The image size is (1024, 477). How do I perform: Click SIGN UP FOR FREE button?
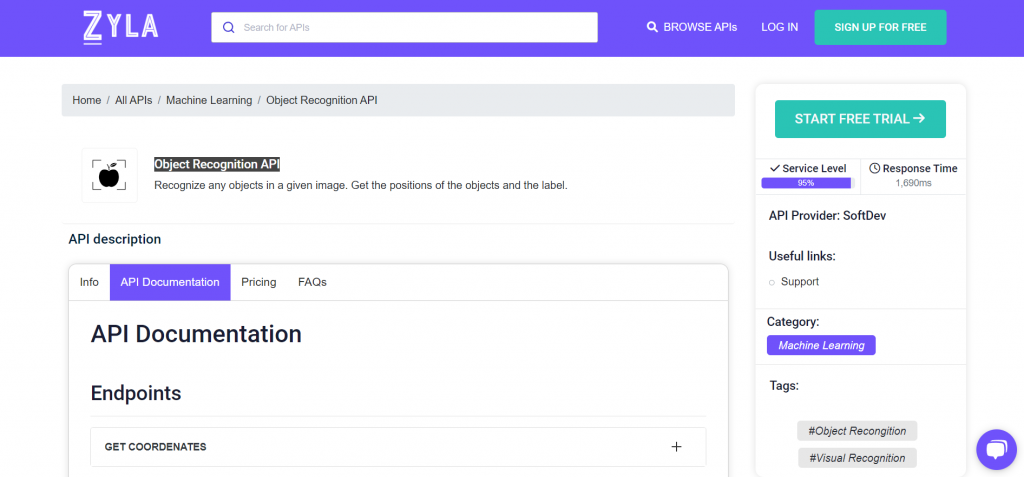point(880,27)
